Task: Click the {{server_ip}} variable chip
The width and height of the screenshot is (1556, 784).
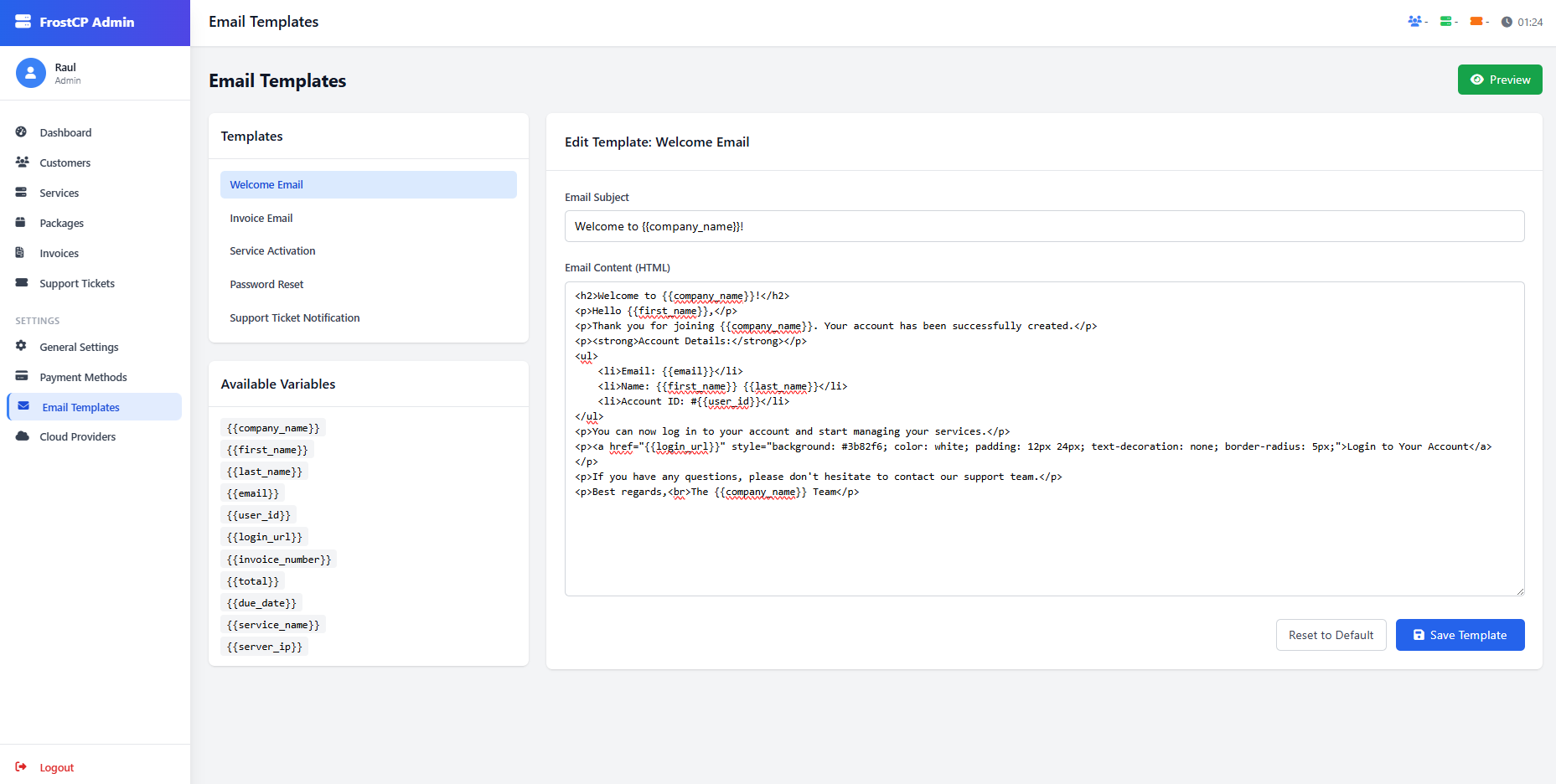Action: pyautogui.click(x=265, y=647)
